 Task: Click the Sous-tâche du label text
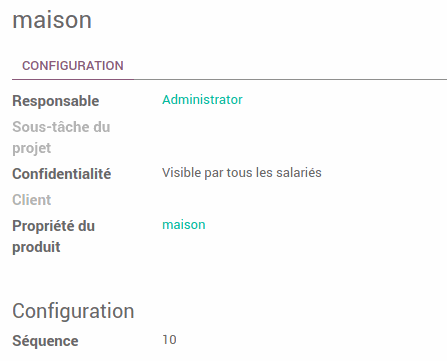click(x=61, y=127)
